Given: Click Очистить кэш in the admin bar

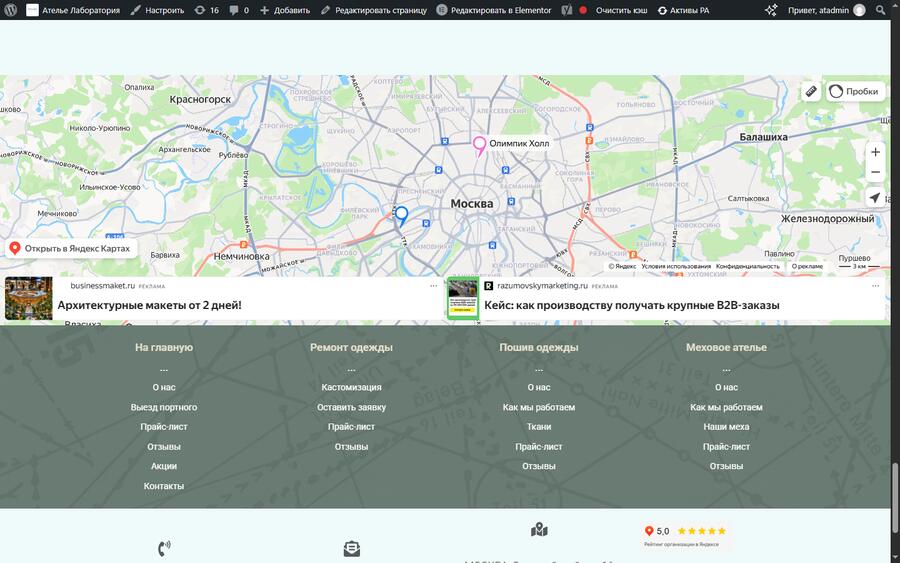Looking at the screenshot, I should click(621, 10).
